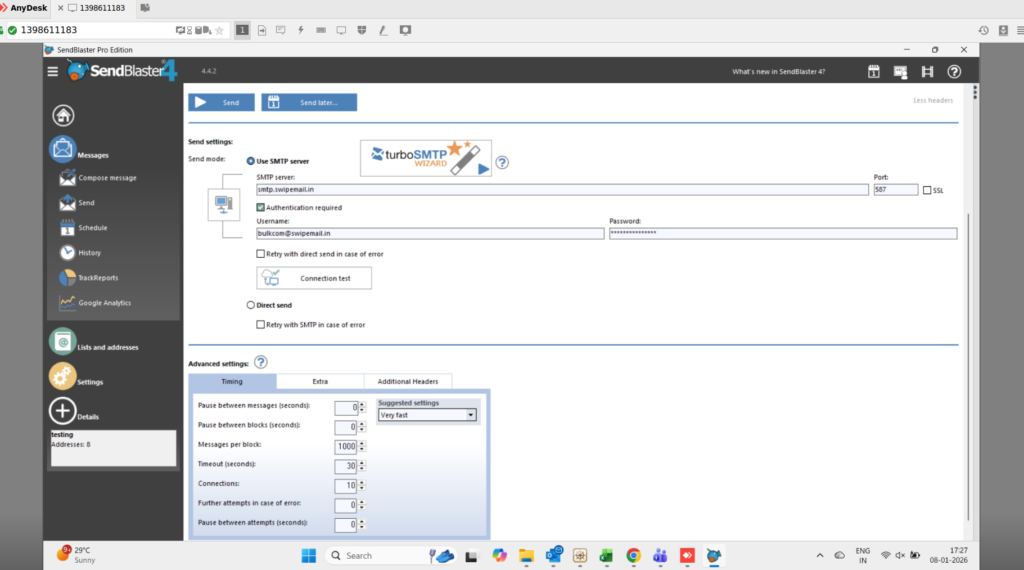Increase Messages per block with stepper
The image size is (1024, 570).
(x=362, y=443)
